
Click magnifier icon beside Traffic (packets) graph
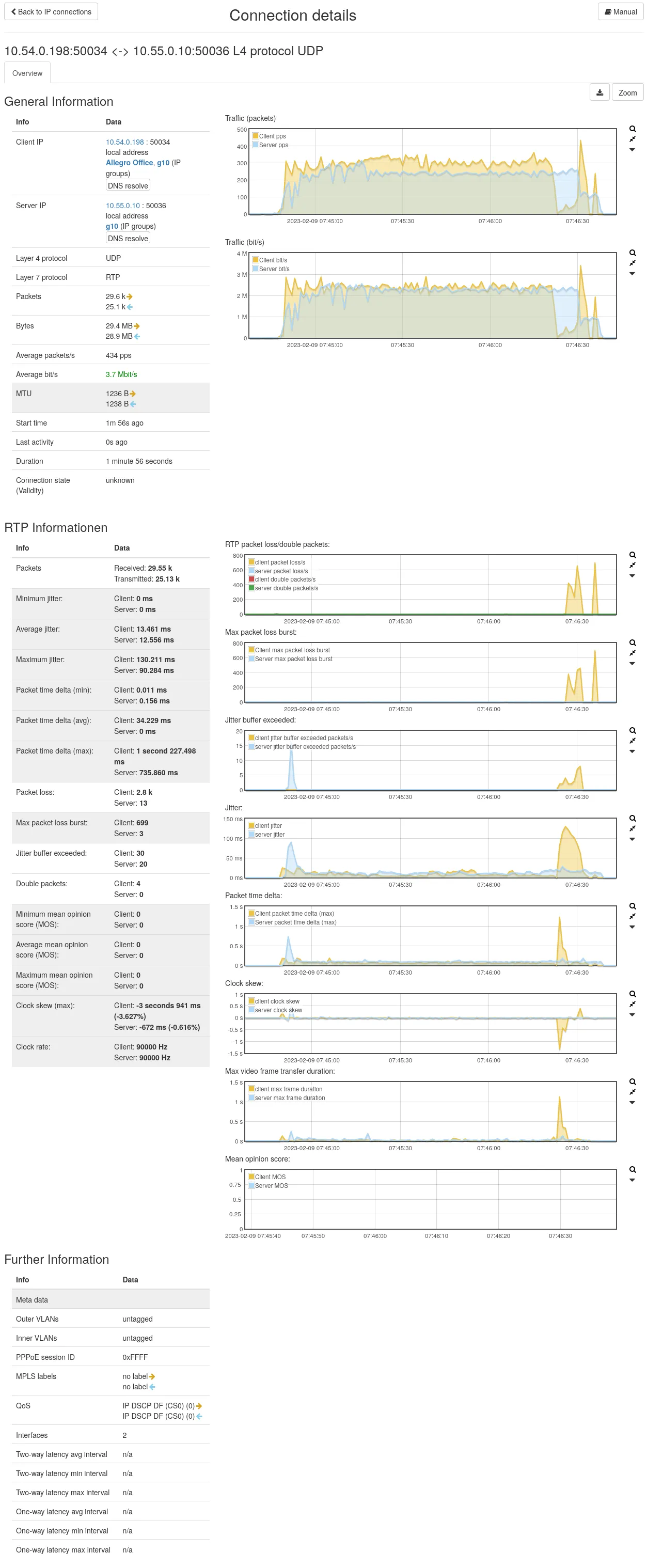(633, 129)
